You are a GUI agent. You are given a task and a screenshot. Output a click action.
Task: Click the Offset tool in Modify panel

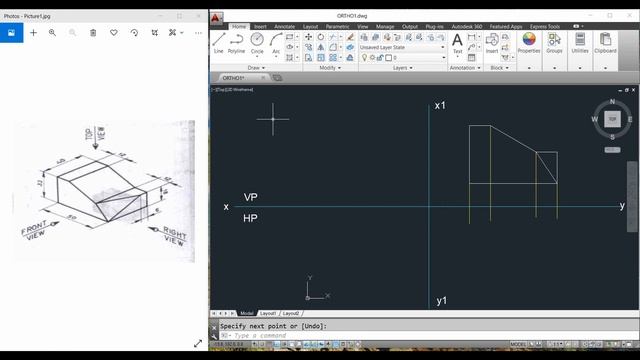pyautogui.click(x=350, y=58)
